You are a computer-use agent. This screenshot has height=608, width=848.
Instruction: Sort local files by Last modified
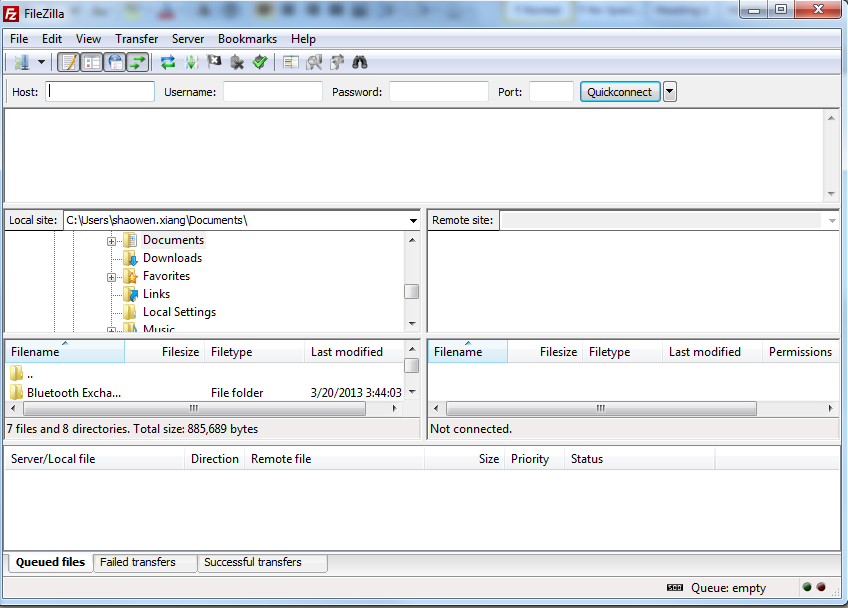354,352
